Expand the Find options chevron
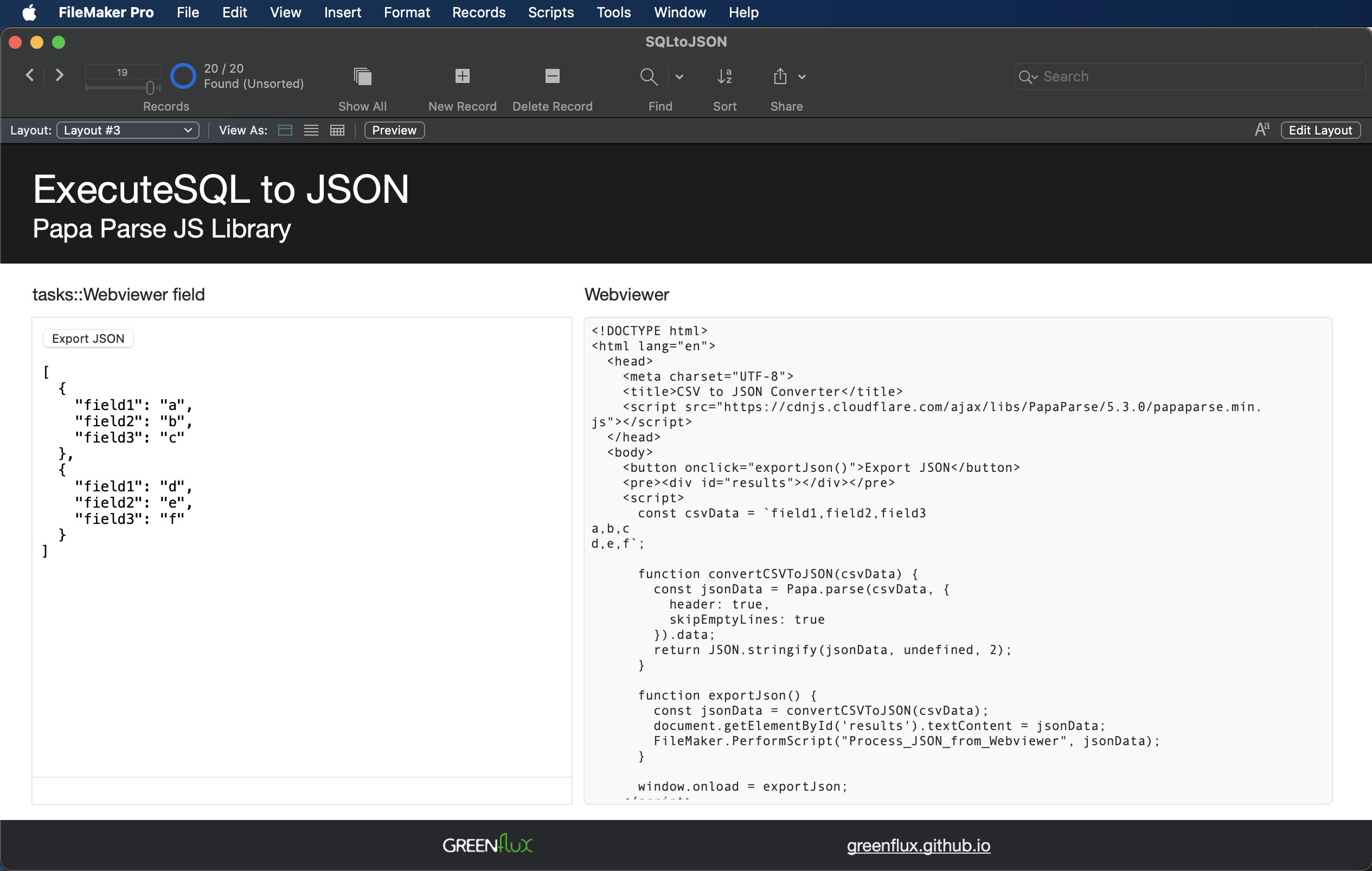 click(x=679, y=77)
